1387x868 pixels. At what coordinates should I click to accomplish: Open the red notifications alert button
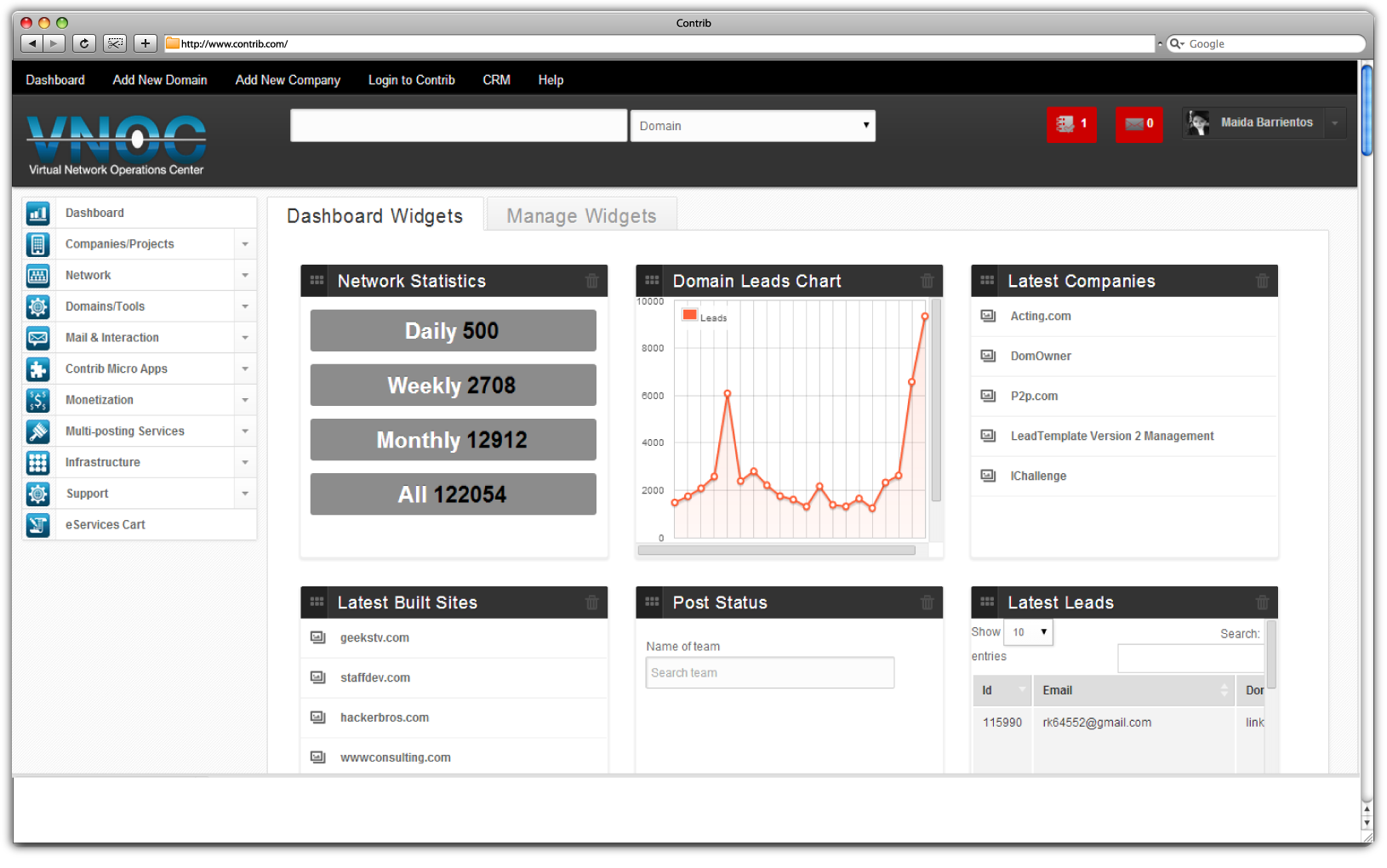1071,124
